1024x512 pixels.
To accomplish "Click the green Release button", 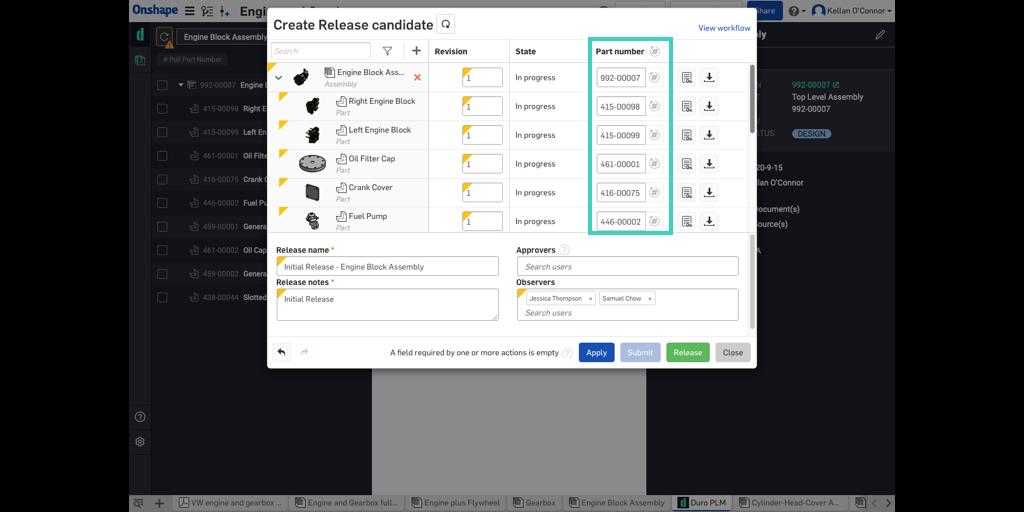I will click(687, 352).
